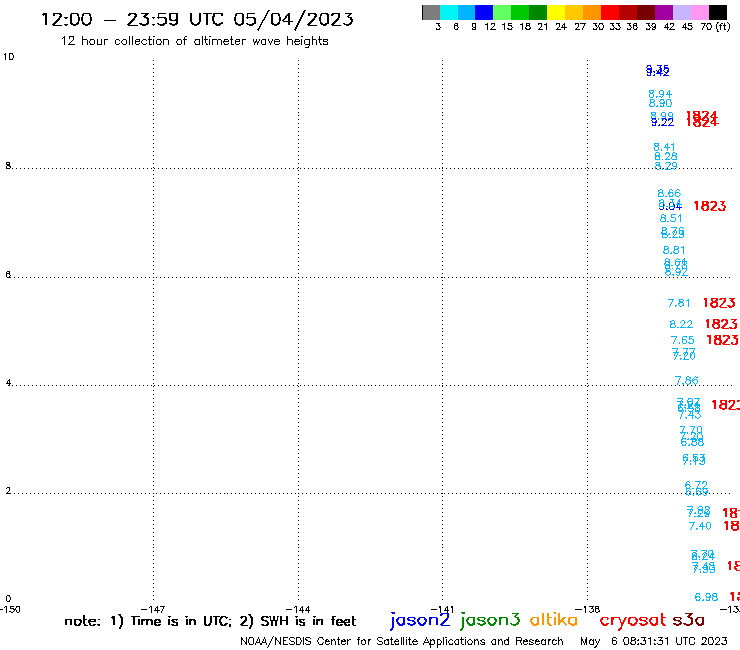Click the dark blue wave height value 9.22

pos(663,122)
